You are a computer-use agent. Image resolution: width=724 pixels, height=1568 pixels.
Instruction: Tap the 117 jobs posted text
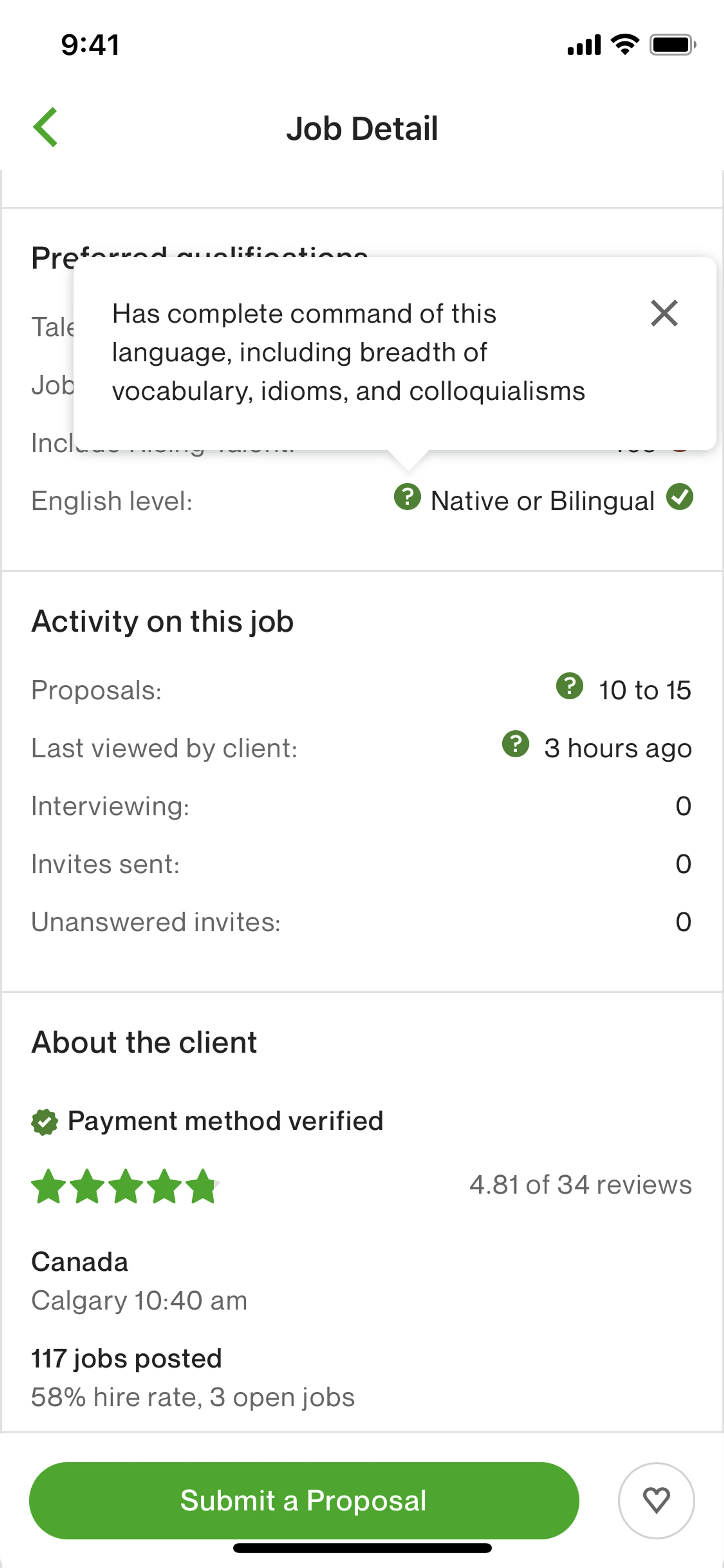(127, 1359)
